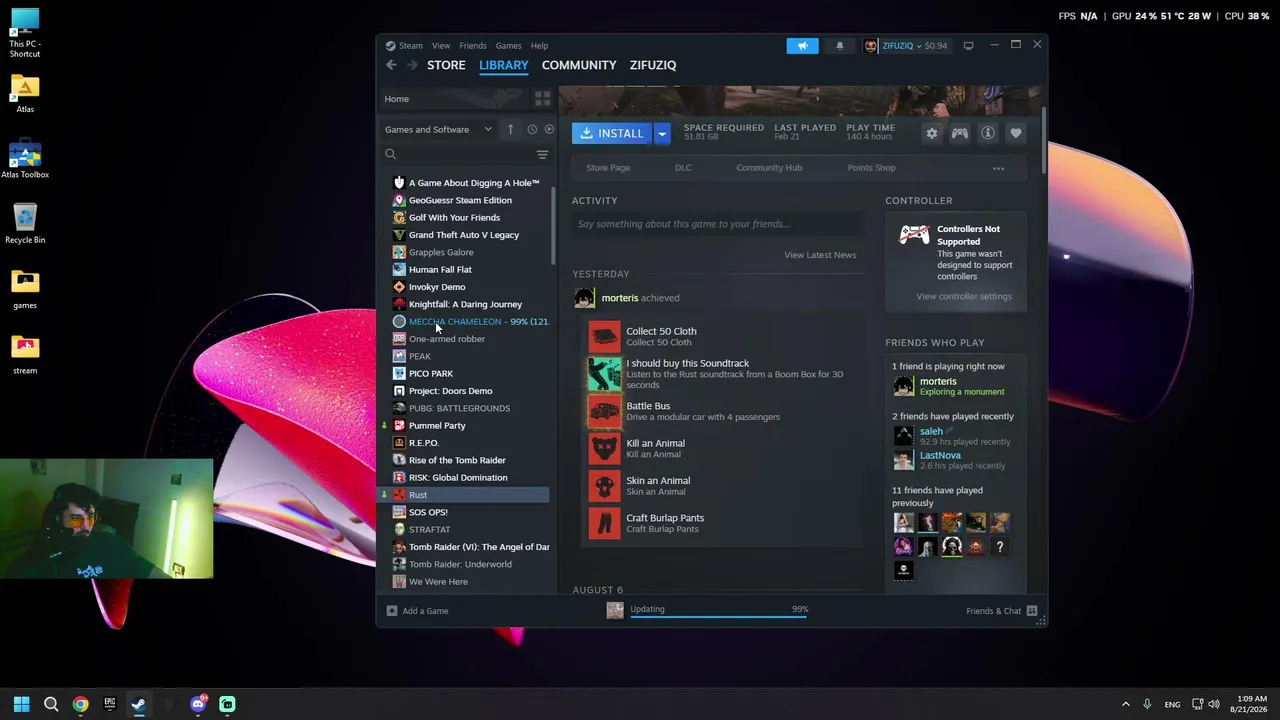Screen dimensions: 1280x720
Task: Open the Points Shop link
Action: click(871, 168)
